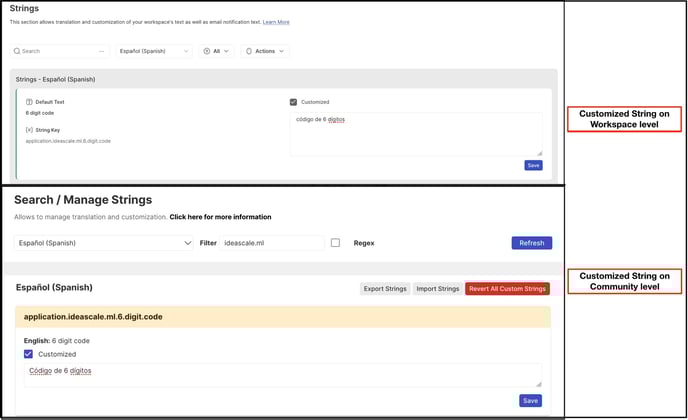Expand the All filter dropdown

point(216,51)
